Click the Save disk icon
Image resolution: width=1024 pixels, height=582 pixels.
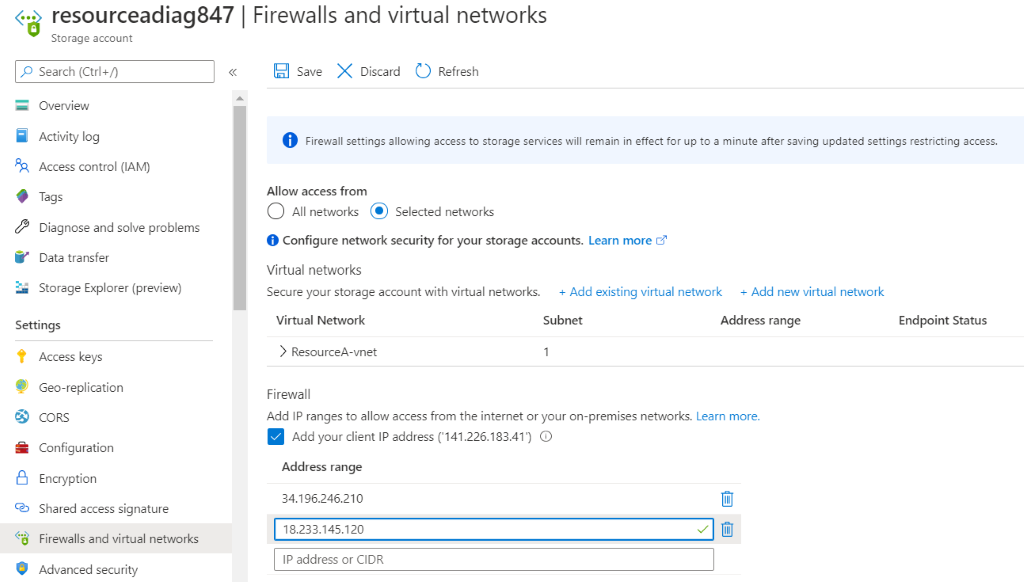click(x=281, y=71)
